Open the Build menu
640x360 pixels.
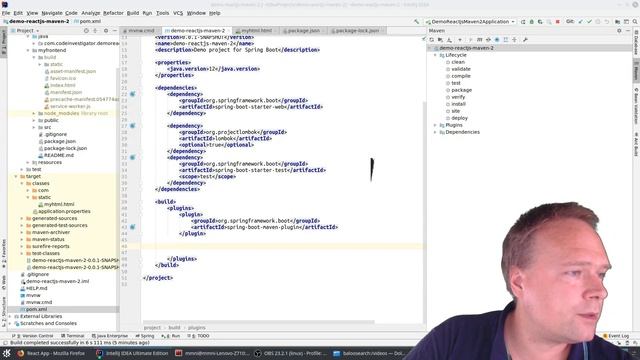tap(133, 13)
